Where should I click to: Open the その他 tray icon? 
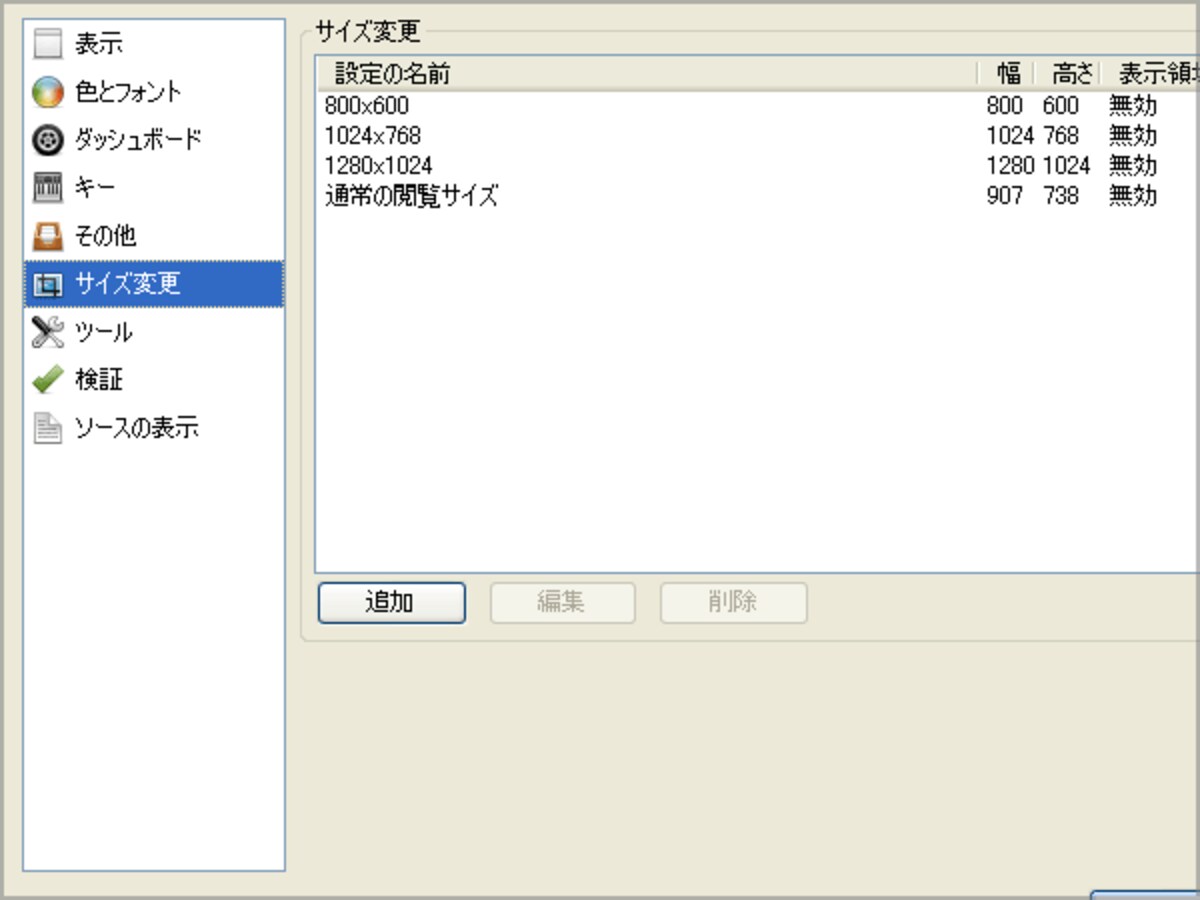47,236
